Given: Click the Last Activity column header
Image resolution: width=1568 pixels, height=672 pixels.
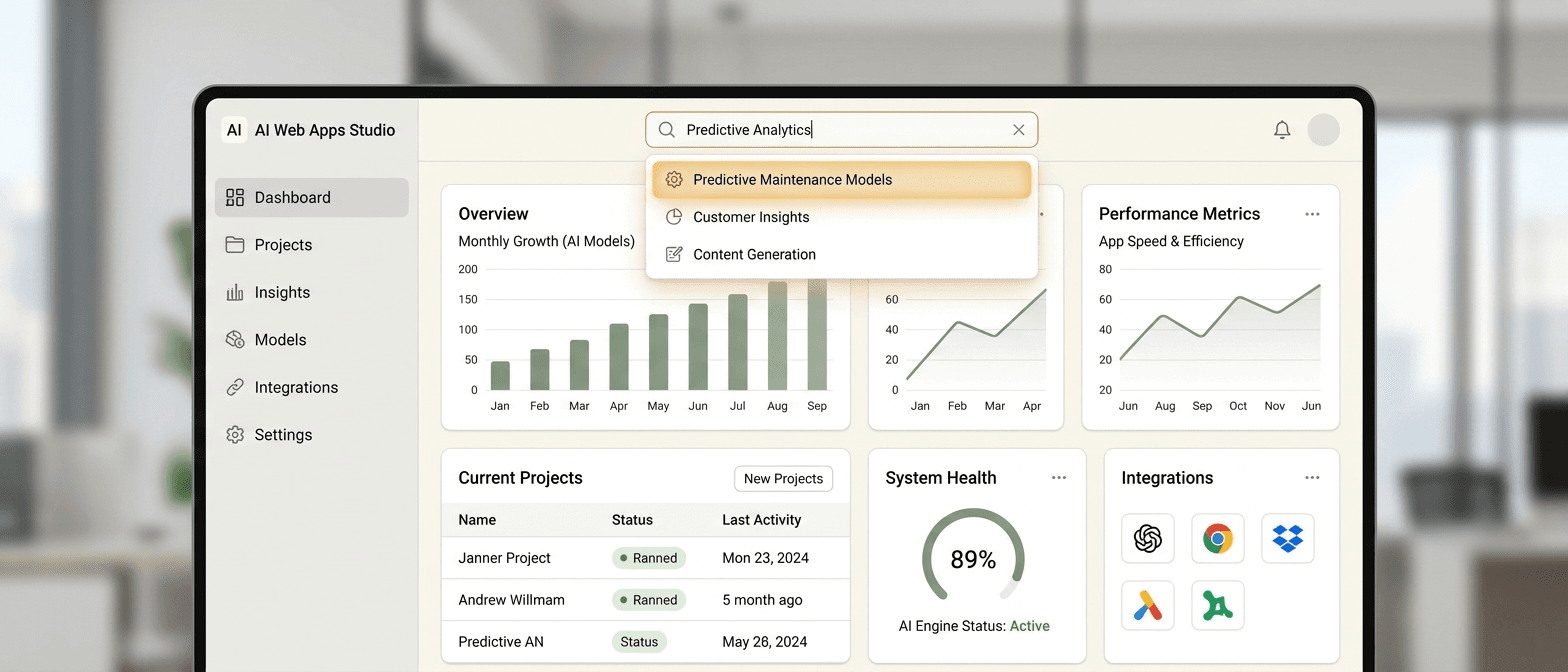Looking at the screenshot, I should coord(762,520).
